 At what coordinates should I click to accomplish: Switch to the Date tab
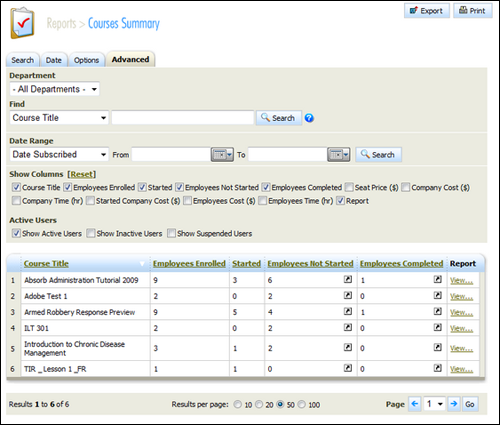(54, 60)
